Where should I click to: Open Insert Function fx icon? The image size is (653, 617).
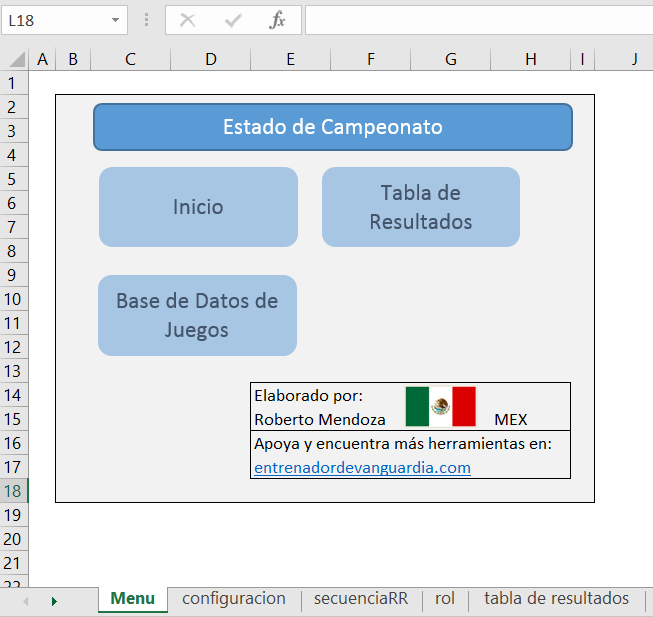click(278, 20)
